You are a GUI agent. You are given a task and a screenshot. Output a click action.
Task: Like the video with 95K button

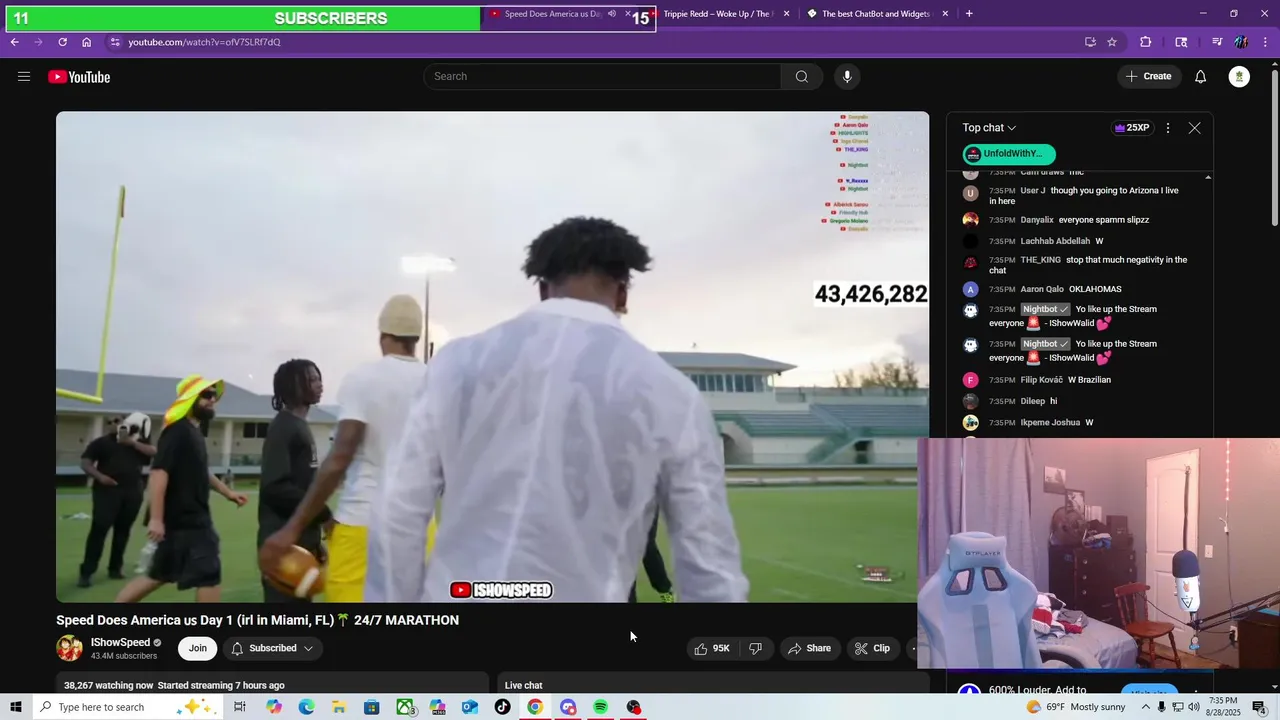click(712, 648)
